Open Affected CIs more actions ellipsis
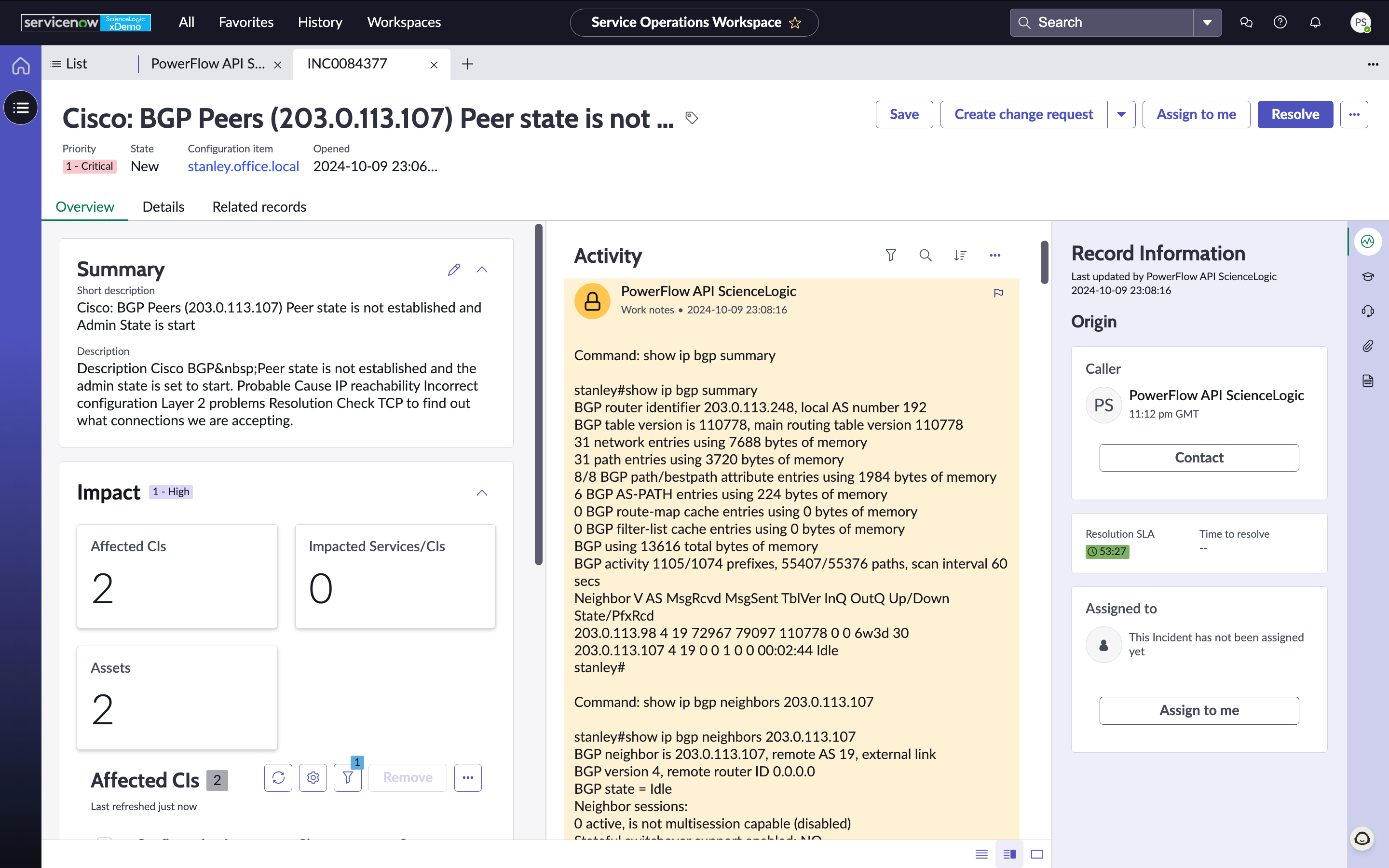 (x=468, y=777)
